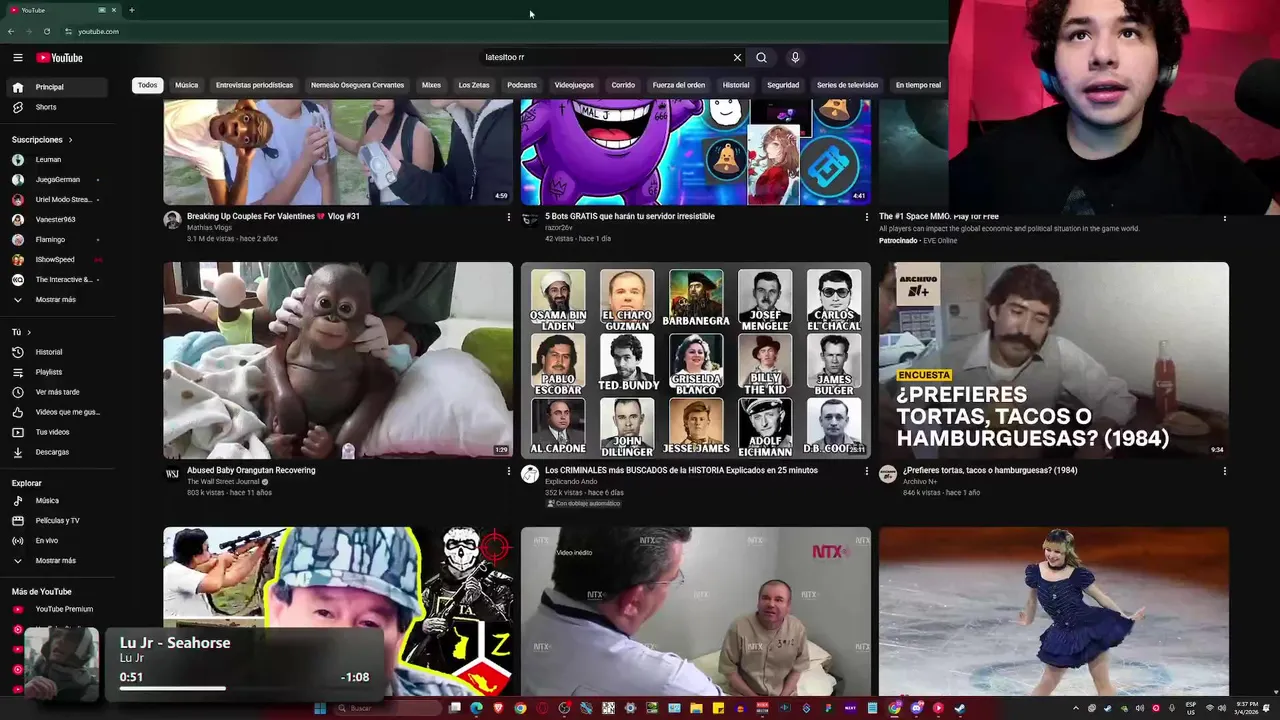Select the Nemesio Oseguera Cervantes chip
1280x720 pixels.
[x=357, y=85]
